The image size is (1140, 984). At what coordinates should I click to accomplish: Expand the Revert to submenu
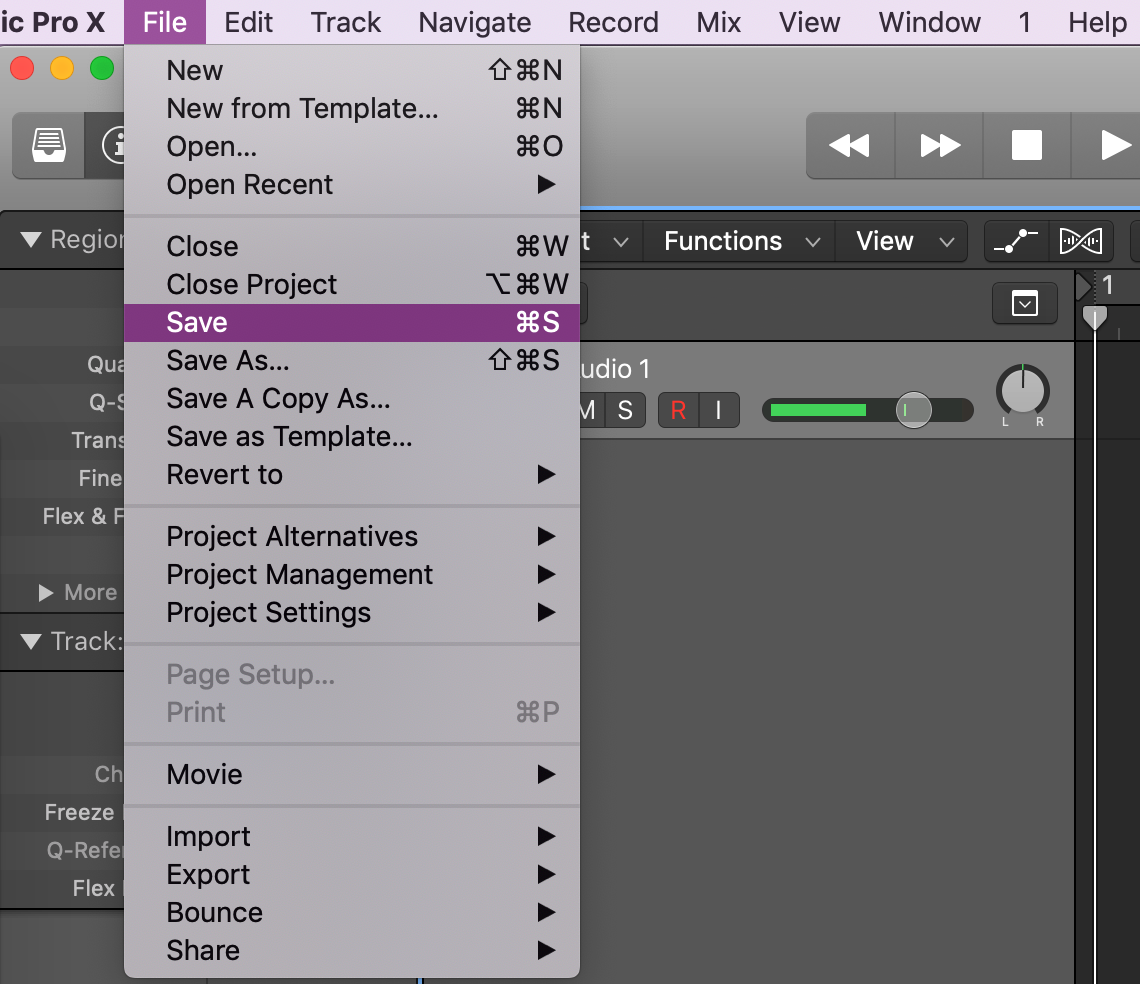point(352,475)
